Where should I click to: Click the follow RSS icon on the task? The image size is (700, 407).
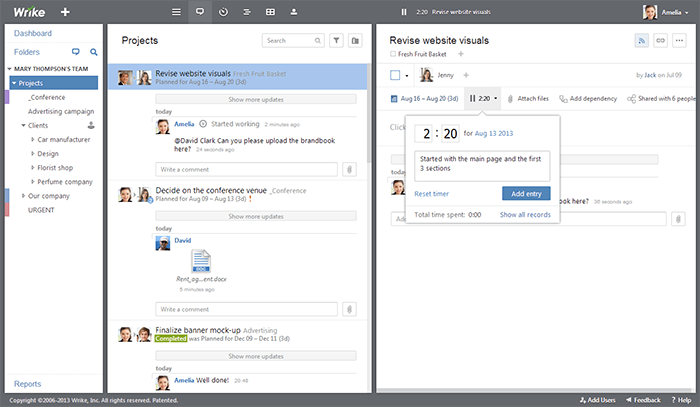(x=642, y=41)
